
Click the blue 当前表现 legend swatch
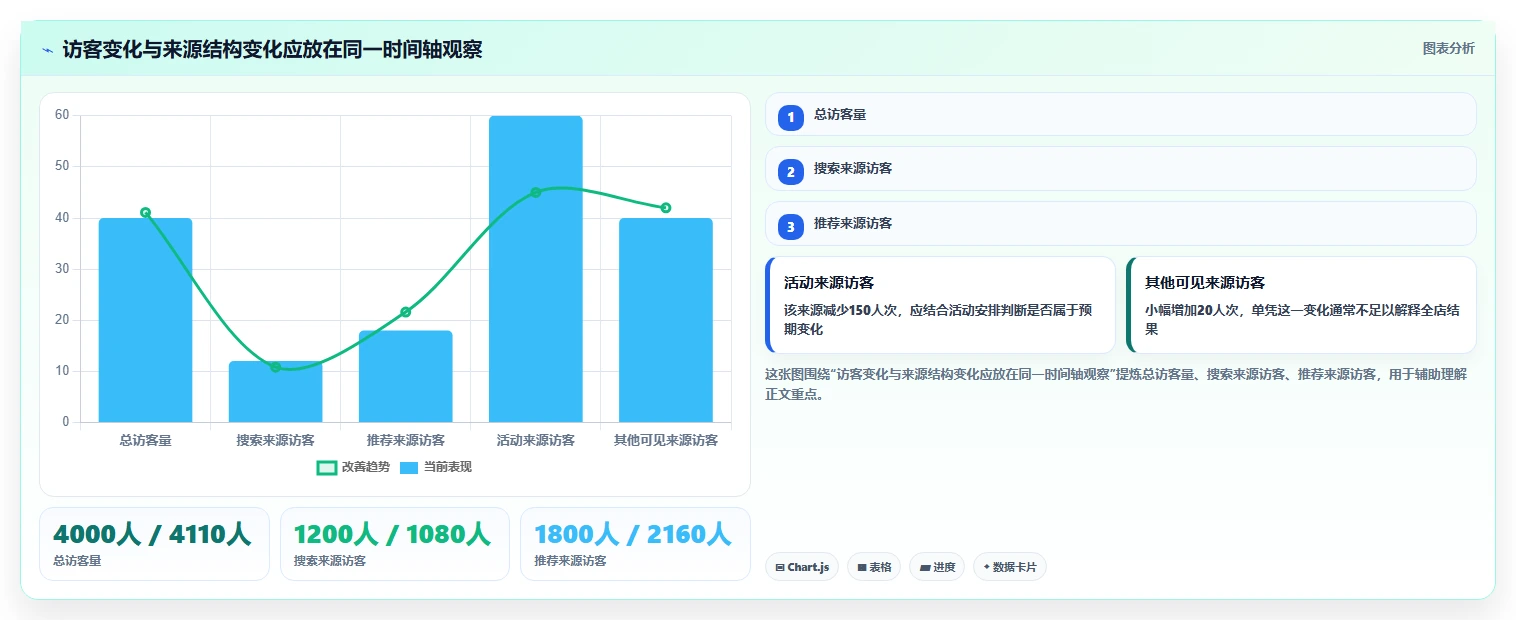tap(409, 468)
